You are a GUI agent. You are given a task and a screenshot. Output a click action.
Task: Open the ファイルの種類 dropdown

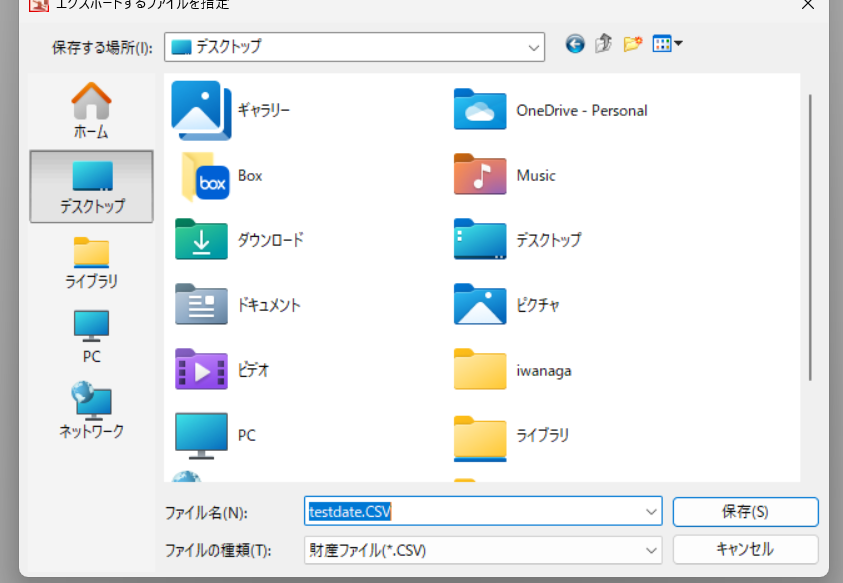click(650, 549)
